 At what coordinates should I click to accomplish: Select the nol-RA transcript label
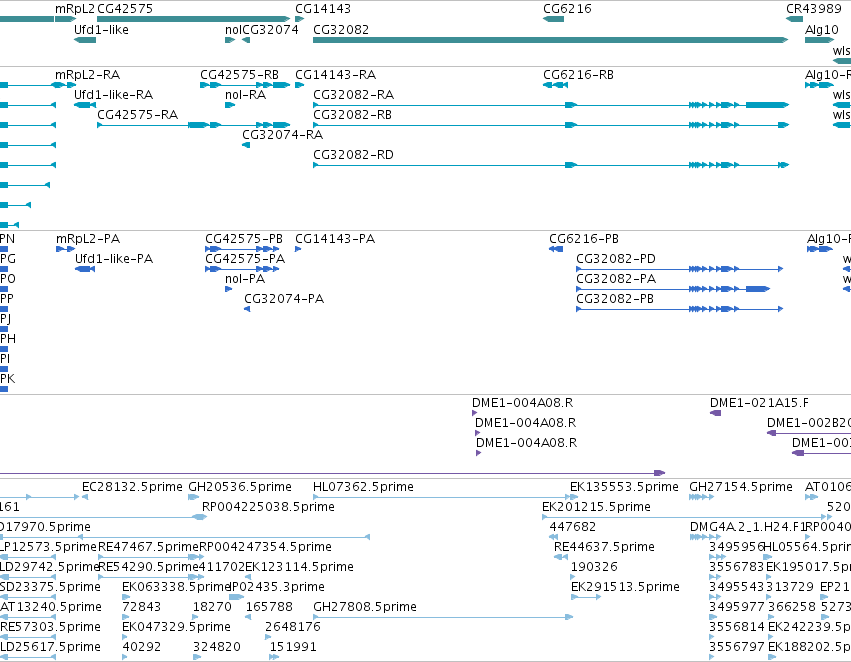coord(245,94)
